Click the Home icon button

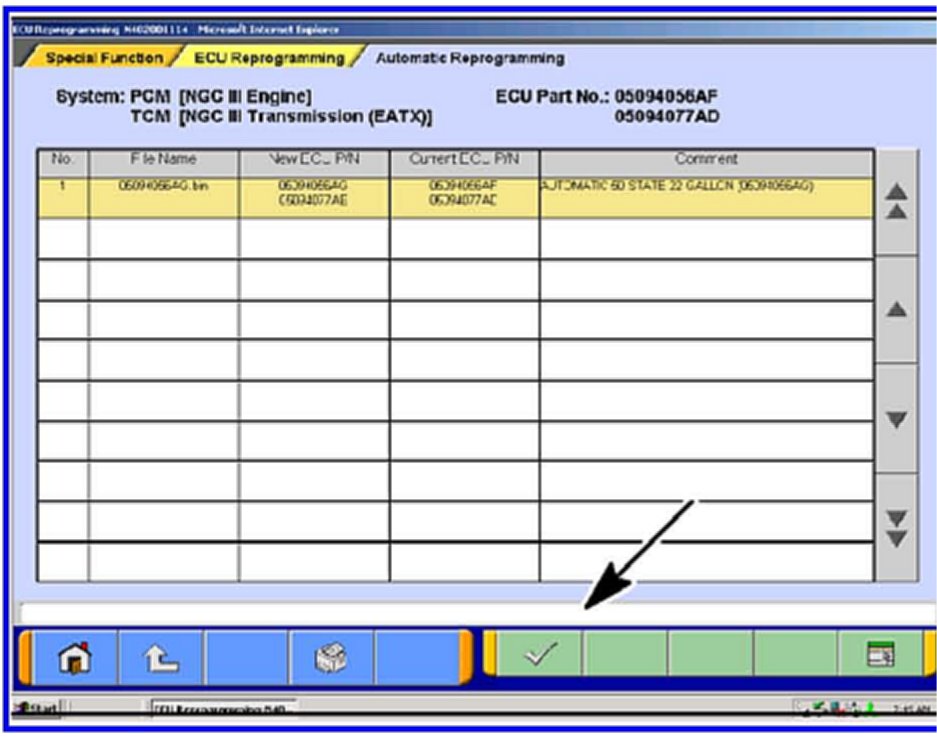[x=75, y=656]
